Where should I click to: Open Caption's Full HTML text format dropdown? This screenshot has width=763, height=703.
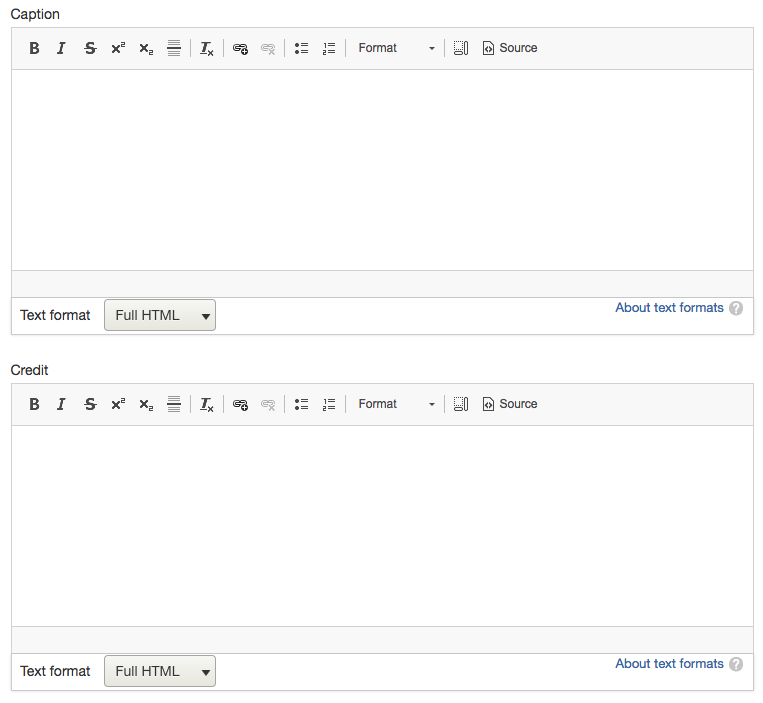pyautogui.click(x=160, y=315)
